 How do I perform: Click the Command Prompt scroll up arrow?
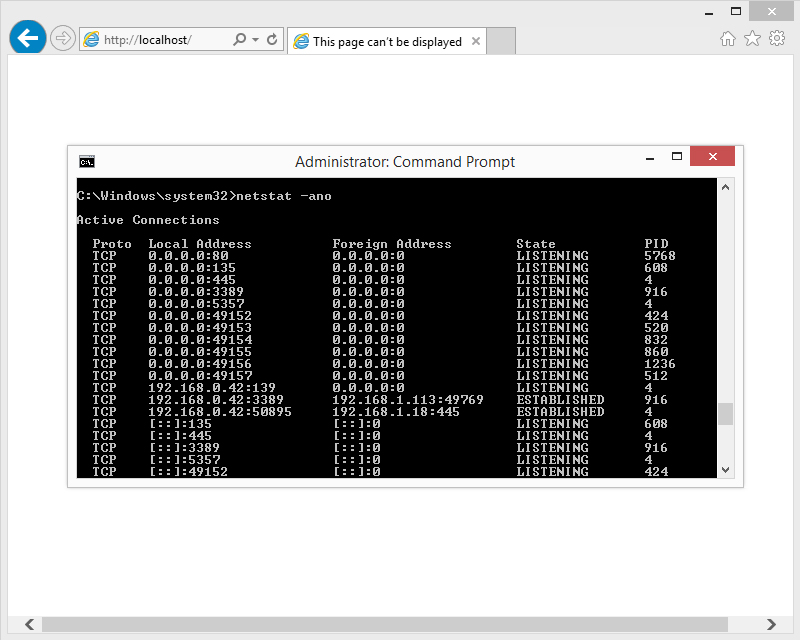point(726,187)
